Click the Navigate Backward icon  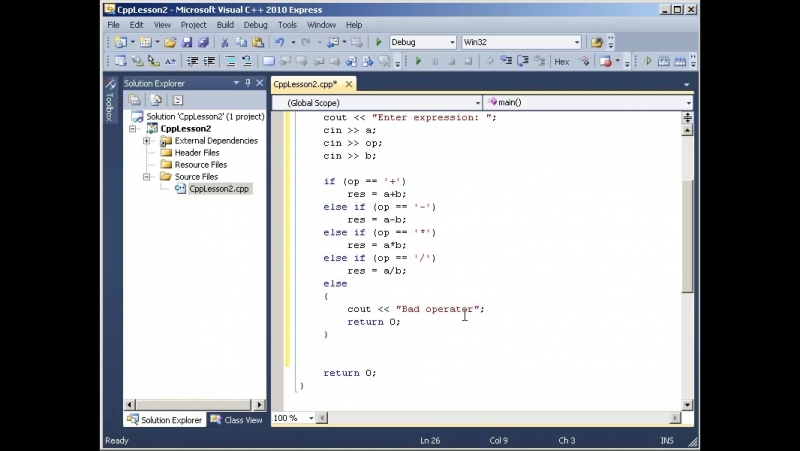click(x=333, y=42)
